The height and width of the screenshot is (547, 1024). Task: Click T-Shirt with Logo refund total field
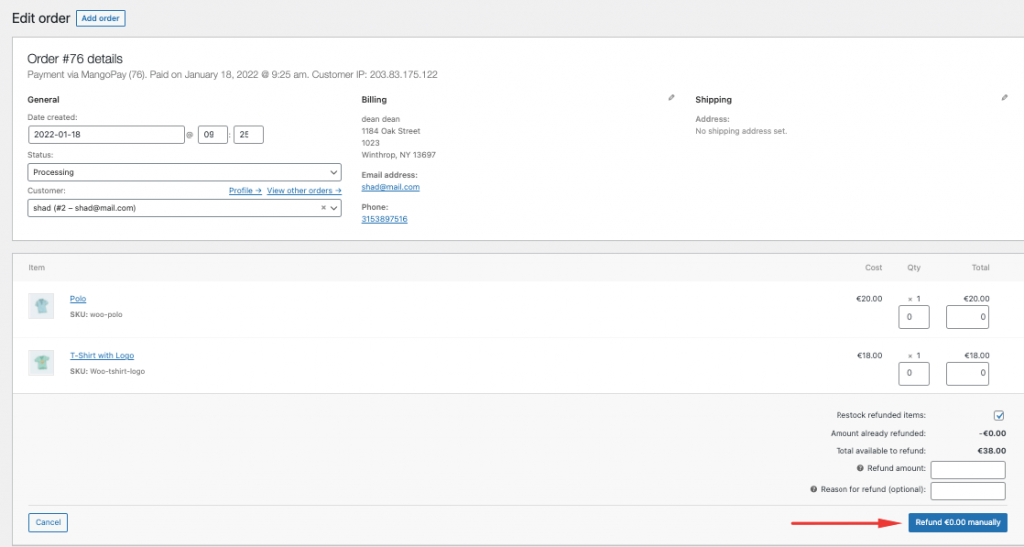point(967,373)
